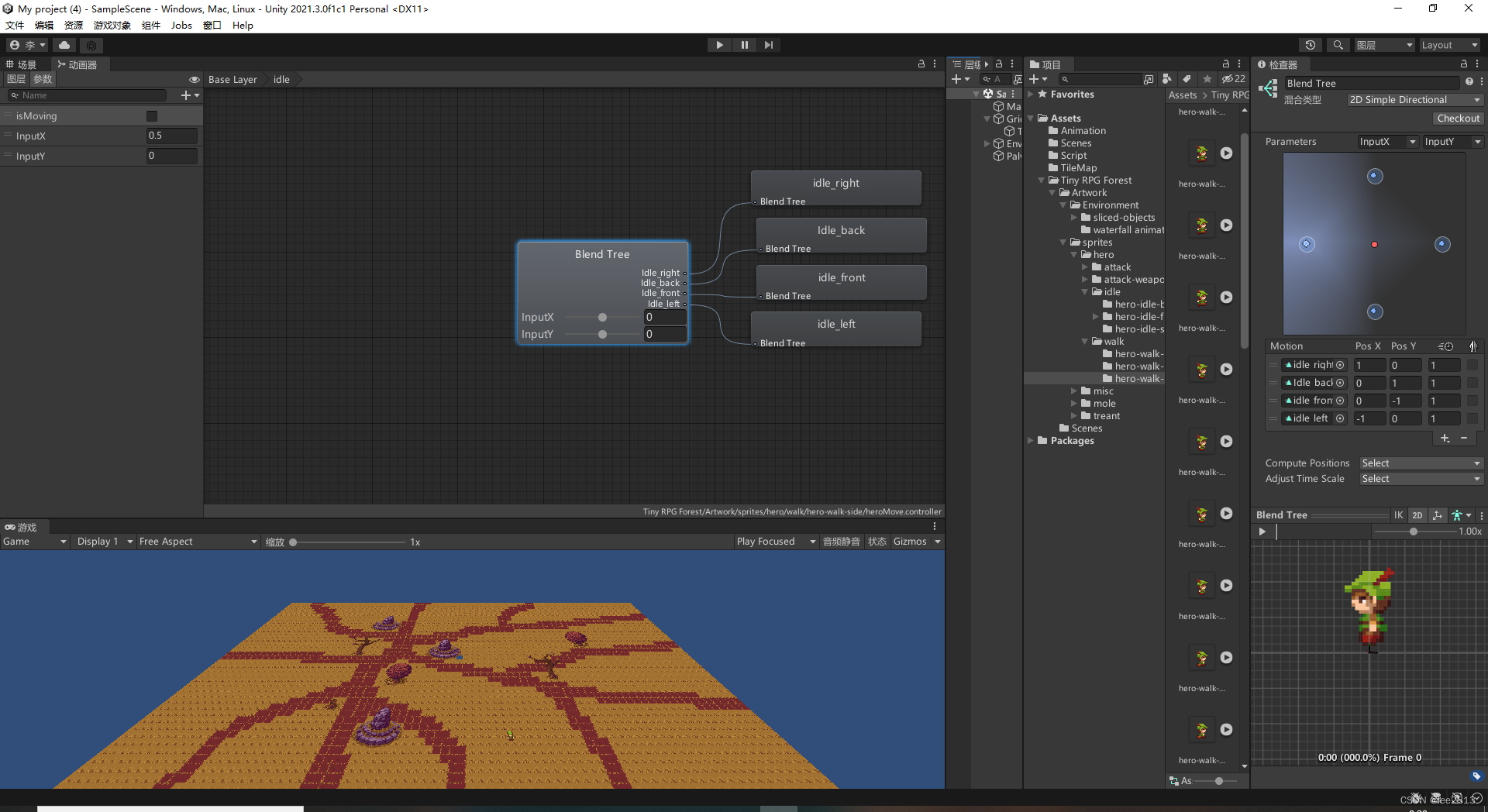Toggle the 音频静音 mute audio button
Screen dimensions: 1488x812
(842, 542)
